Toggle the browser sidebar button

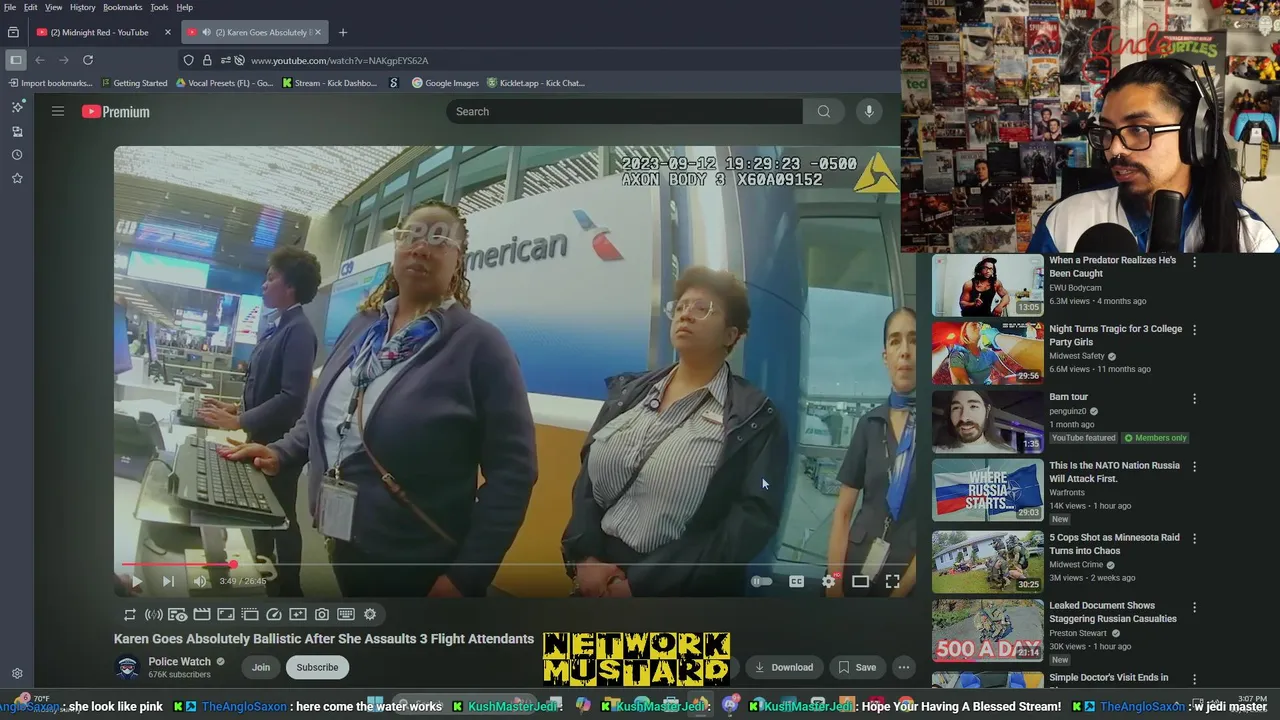[x=15, y=60]
